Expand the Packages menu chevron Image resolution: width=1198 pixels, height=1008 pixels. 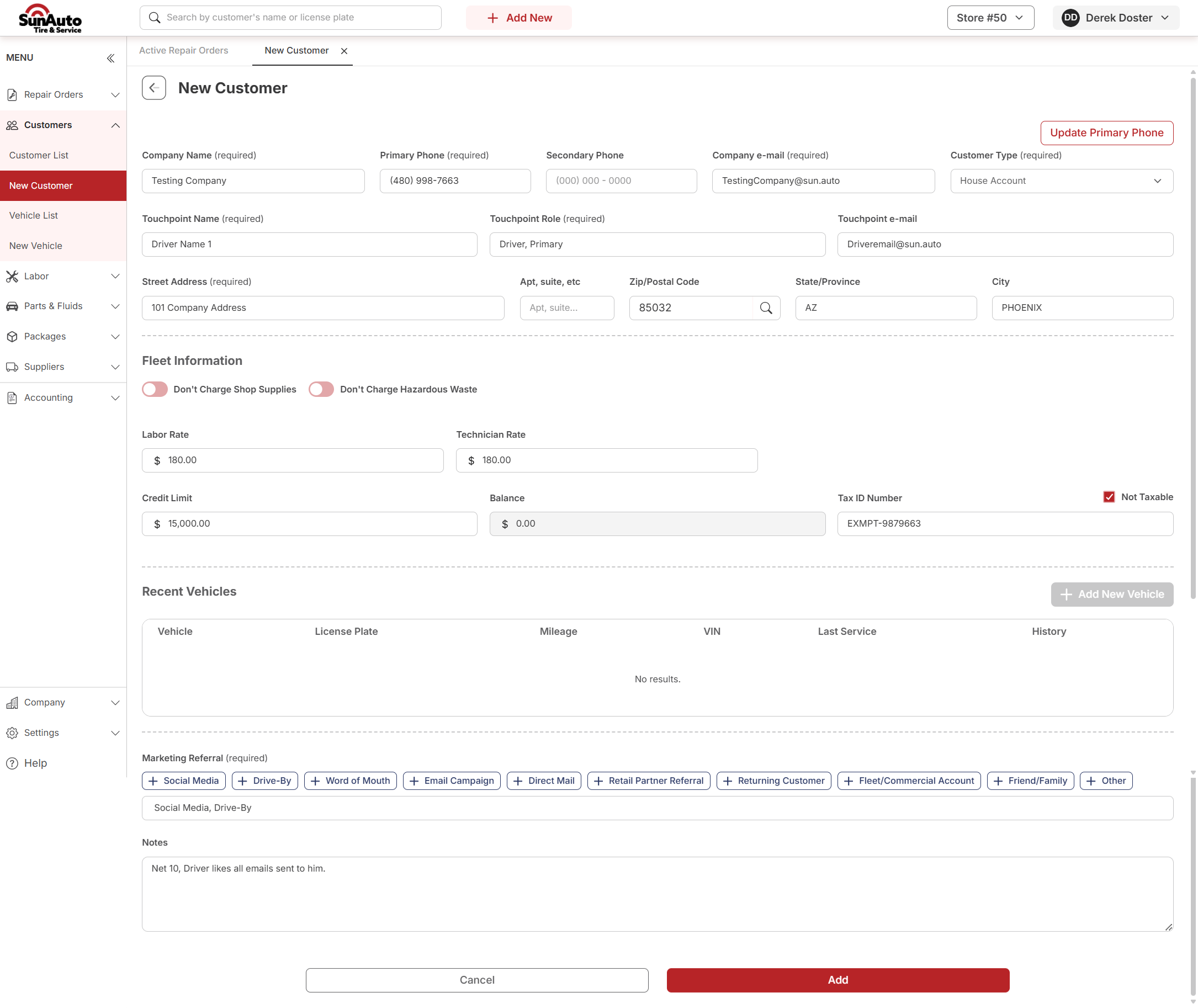(x=115, y=337)
